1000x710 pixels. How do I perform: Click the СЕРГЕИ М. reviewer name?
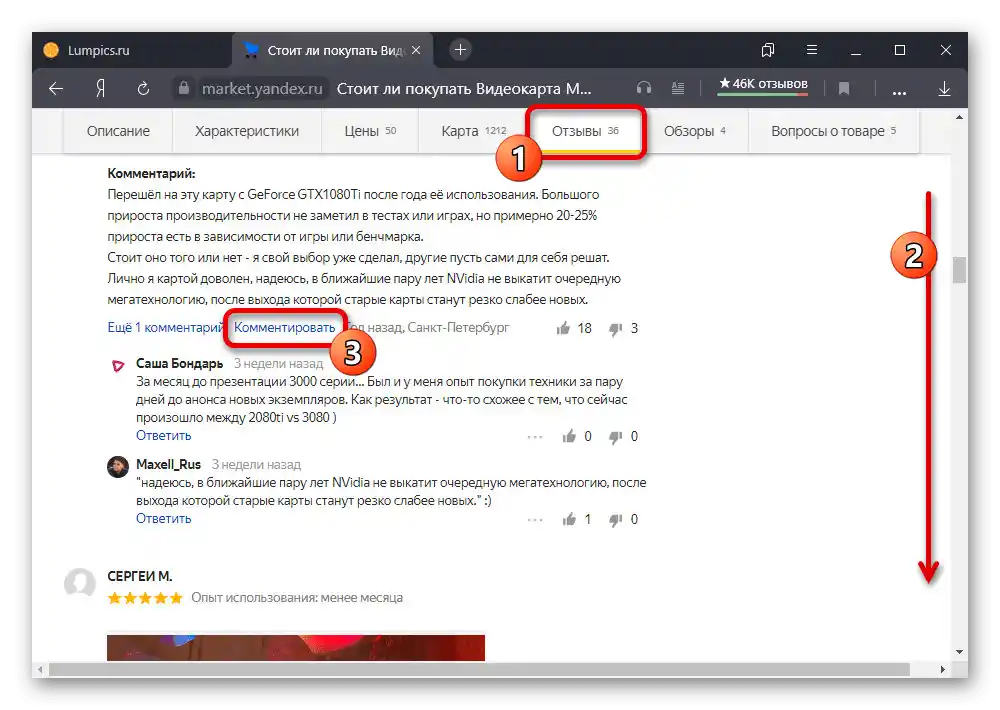point(140,576)
